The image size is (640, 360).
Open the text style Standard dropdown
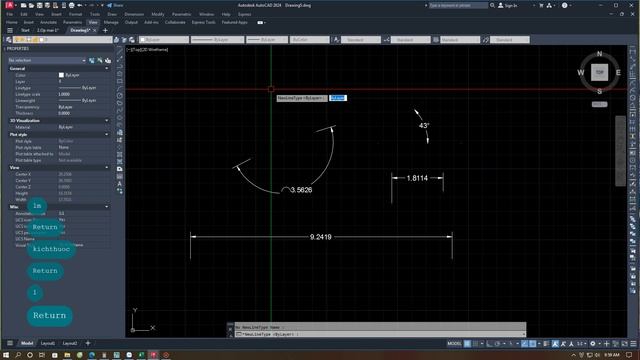[x=361, y=40]
